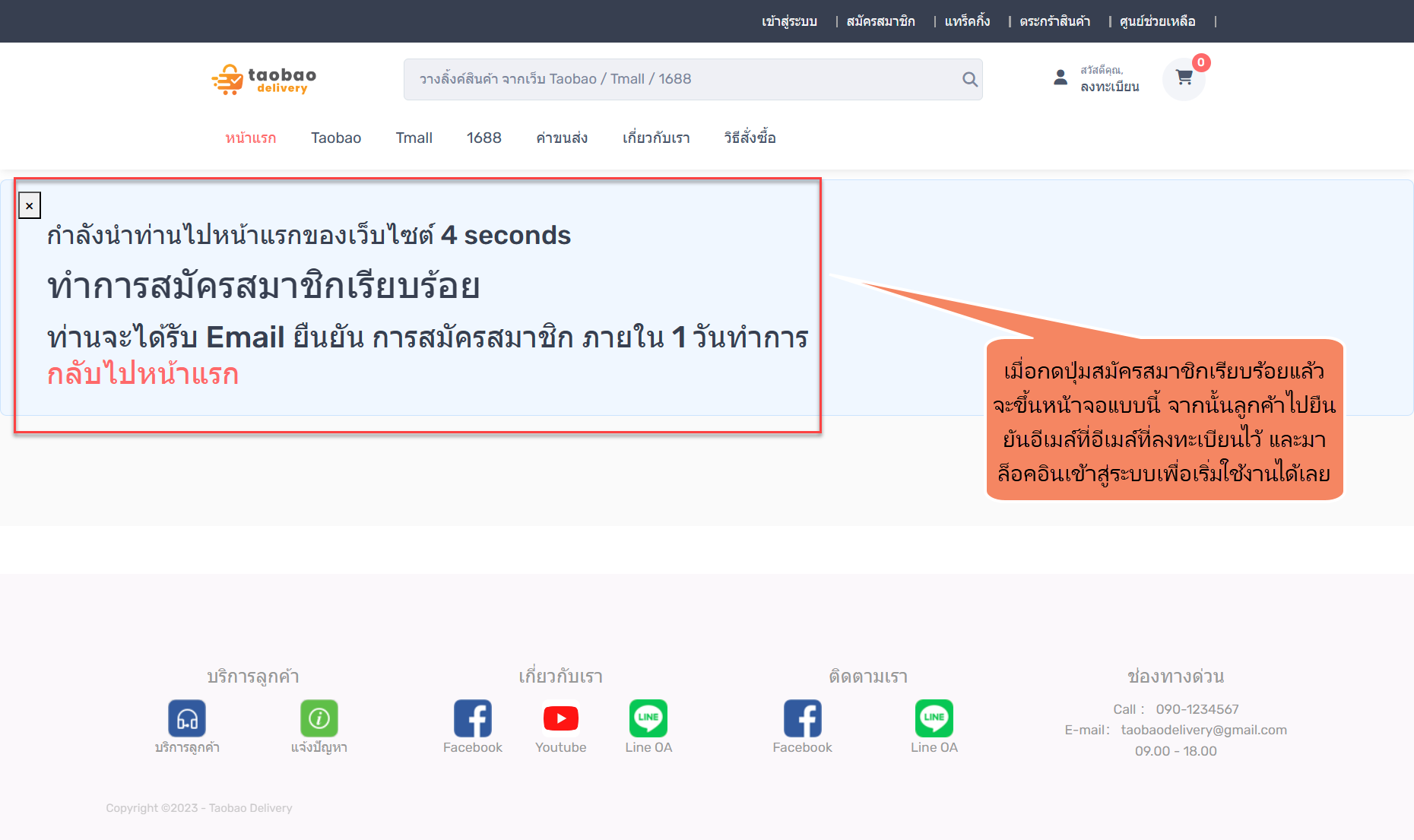Screen dimensions: 1414x840
Task: Open customer service headset icon
Action: point(187,718)
